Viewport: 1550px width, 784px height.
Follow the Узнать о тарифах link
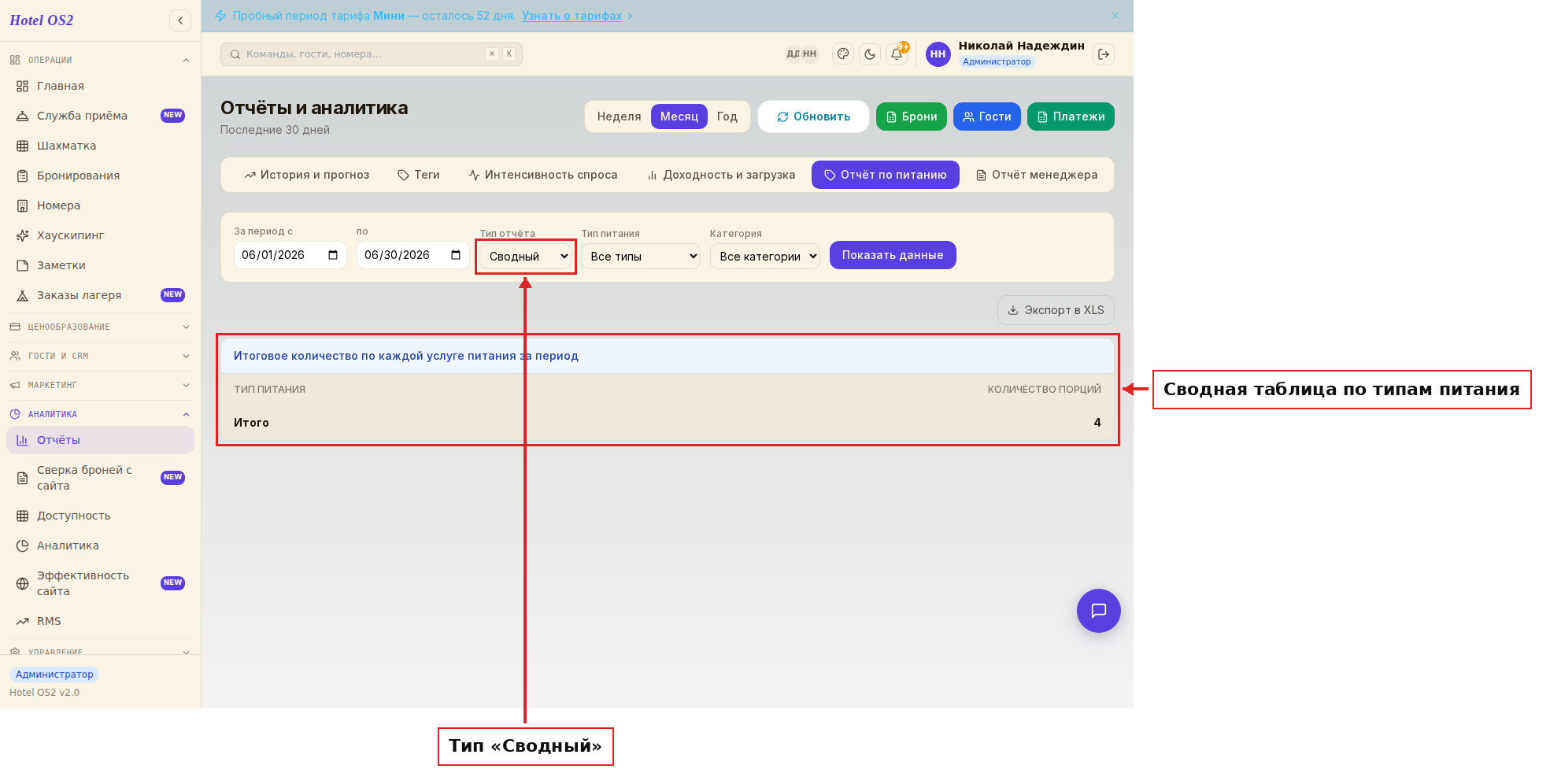pyautogui.click(x=572, y=16)
